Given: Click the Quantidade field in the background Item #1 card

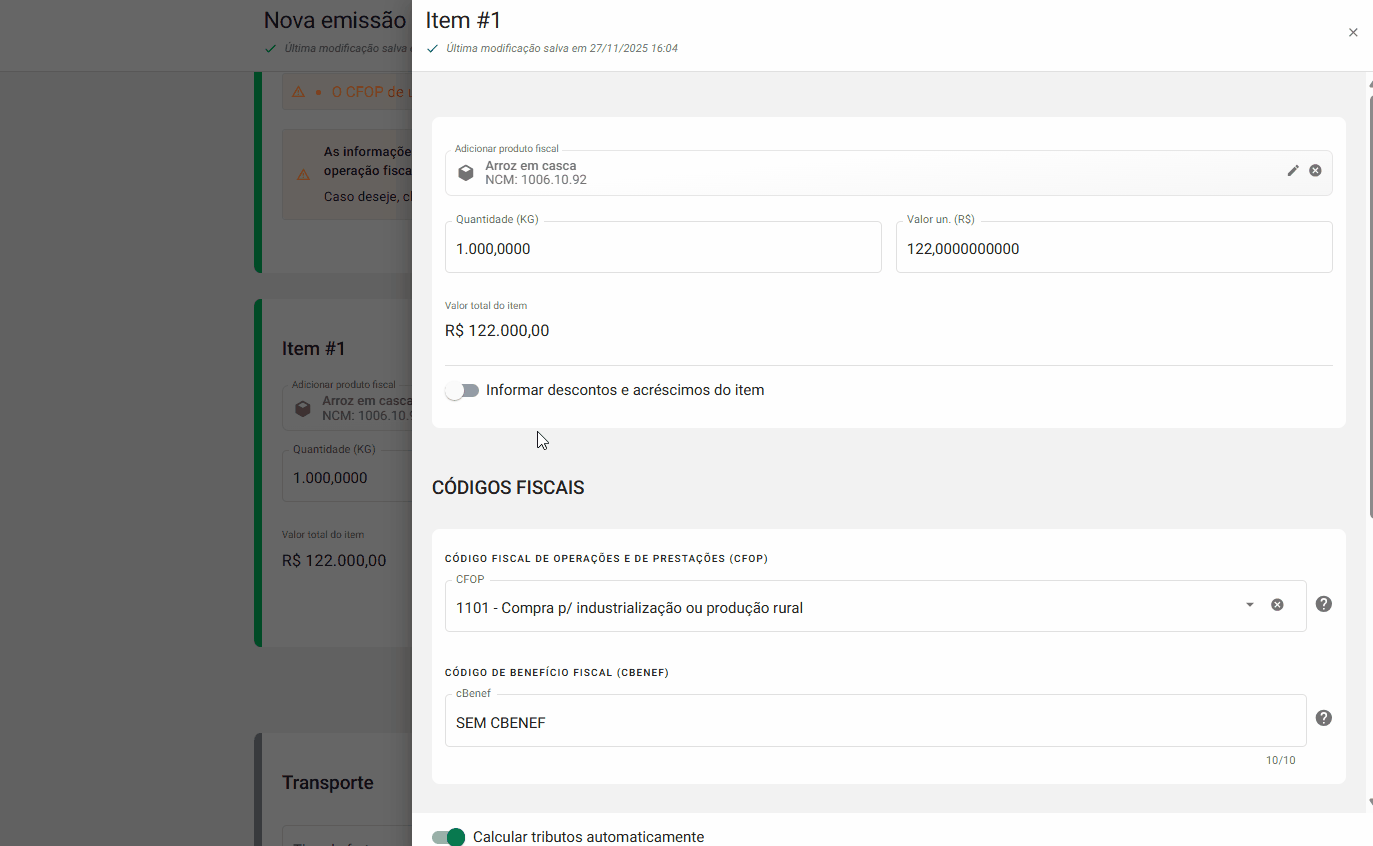Looking at the screenshot, I should coord(345,478).
